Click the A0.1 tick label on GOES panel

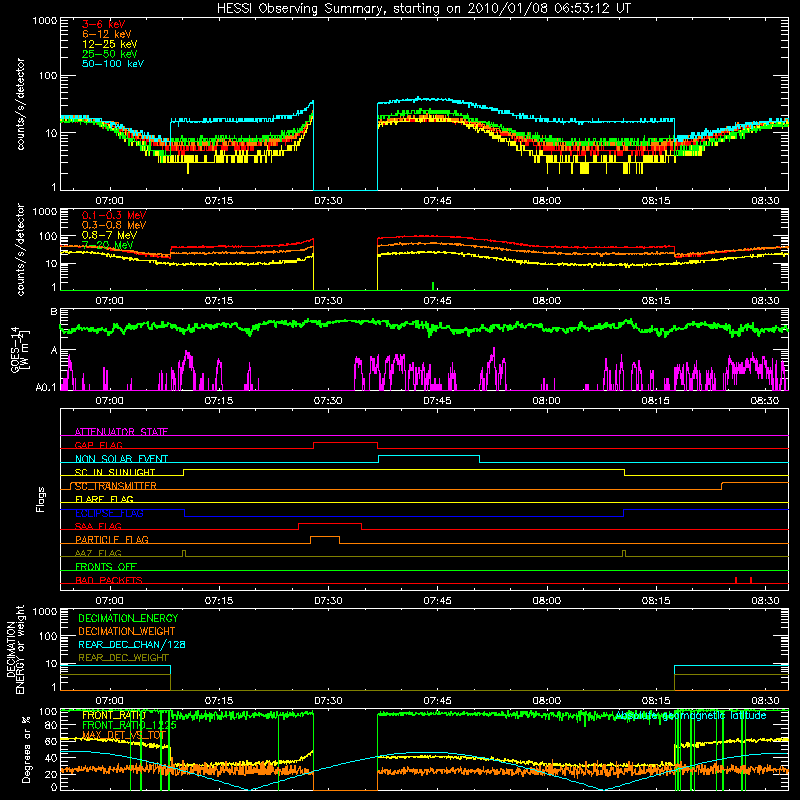pos(46,387)
